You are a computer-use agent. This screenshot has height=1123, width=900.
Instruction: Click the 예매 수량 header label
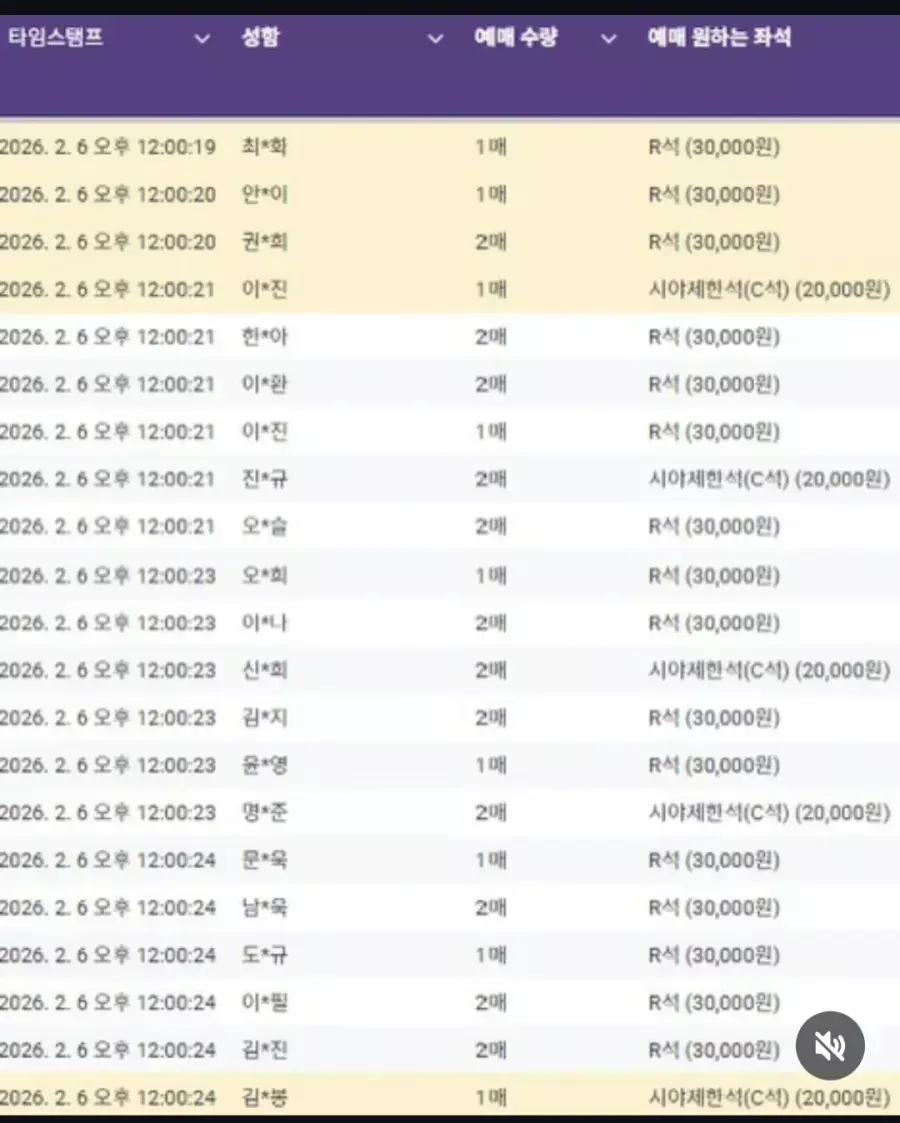pos(515,38)
